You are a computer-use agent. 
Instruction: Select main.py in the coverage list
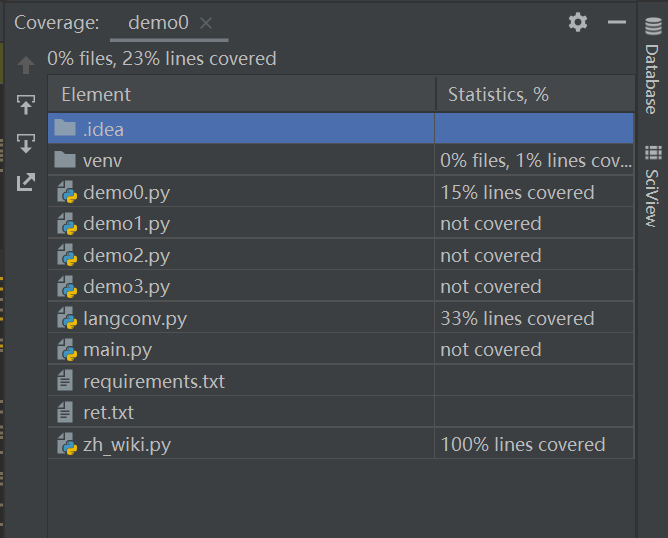pyautogui.click(x=117, y=350)
